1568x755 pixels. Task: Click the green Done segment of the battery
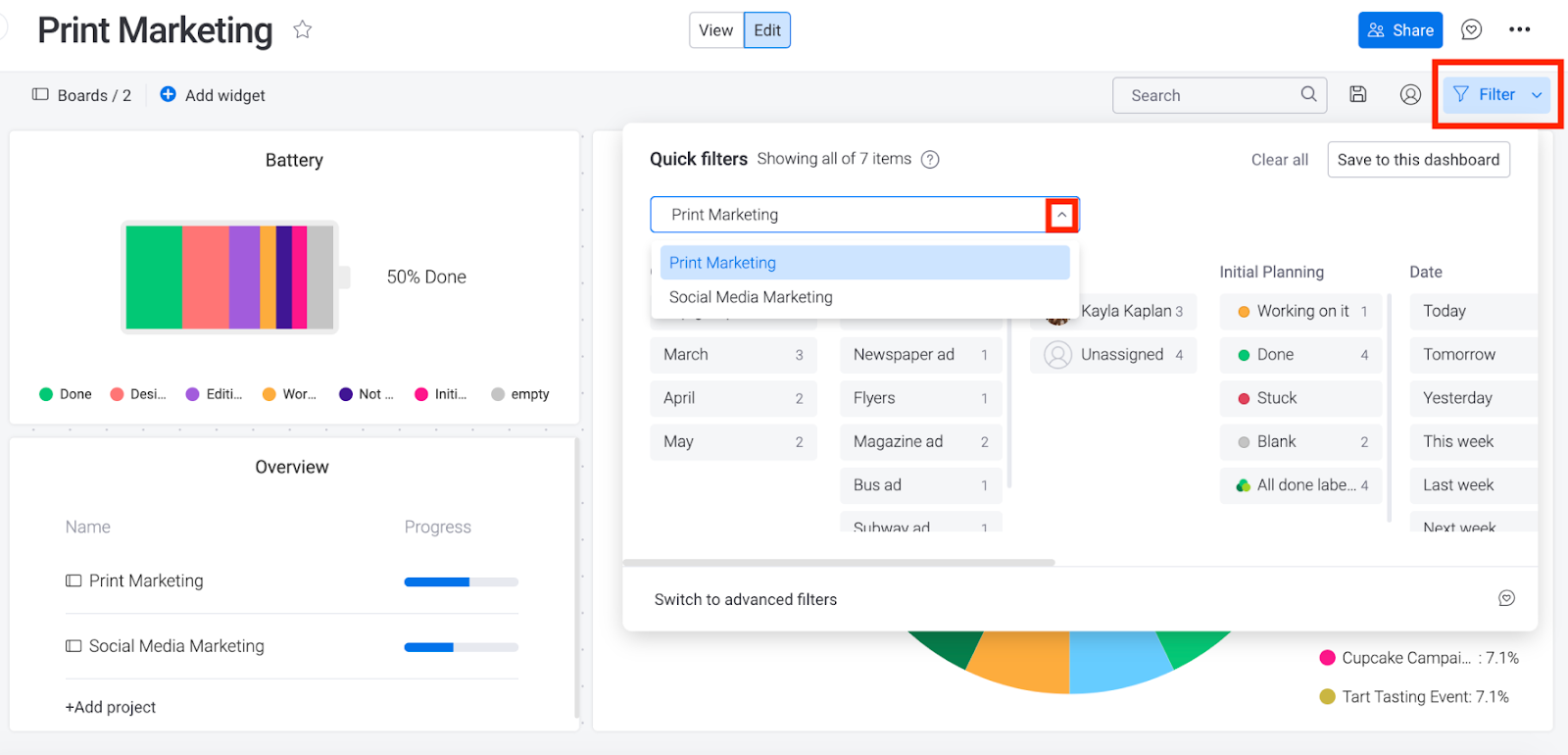pos(154,277)
